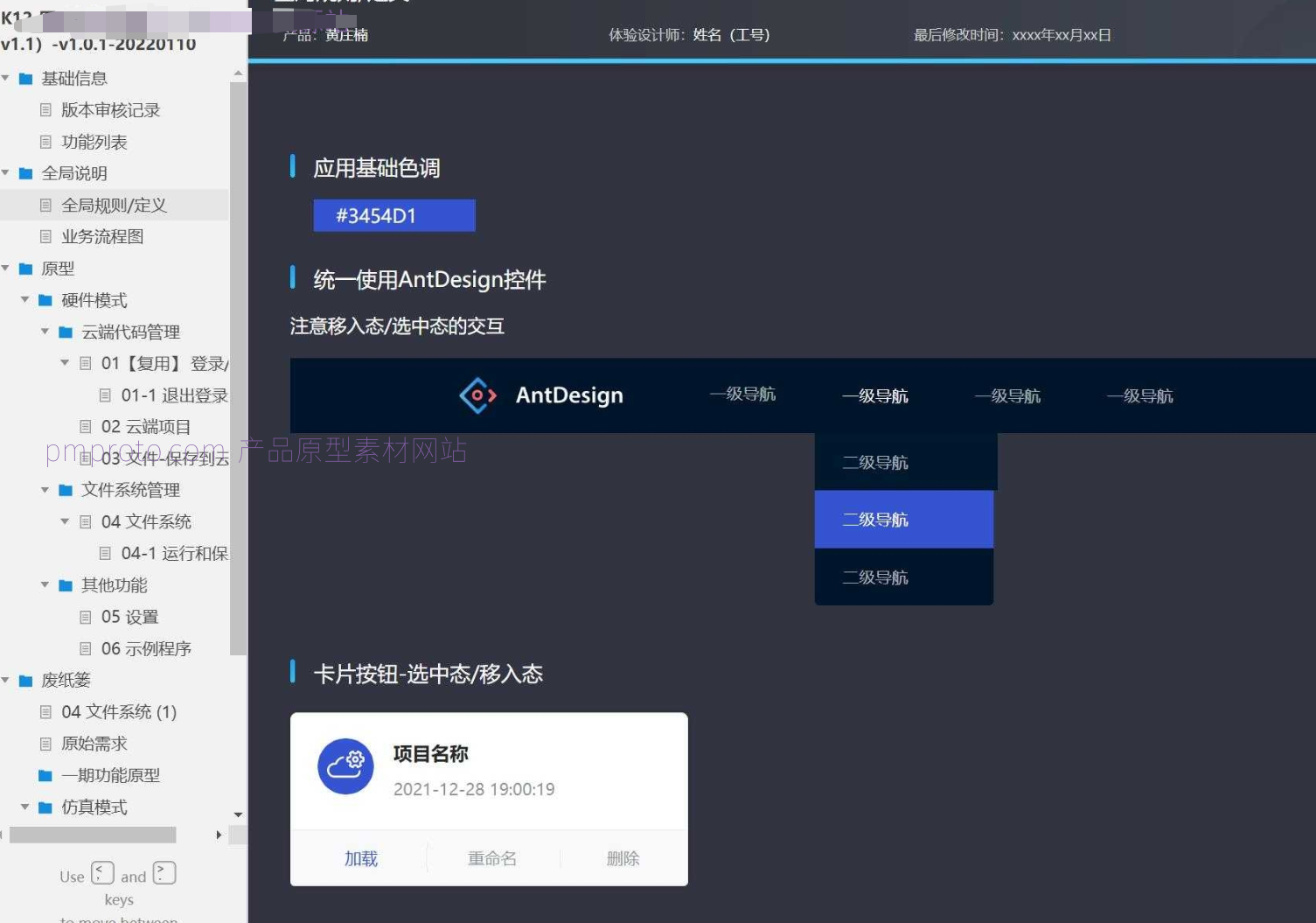The image size is (1316, 923).
Task: Click the 硬件模式 folder icon
Action: [45, 300]
